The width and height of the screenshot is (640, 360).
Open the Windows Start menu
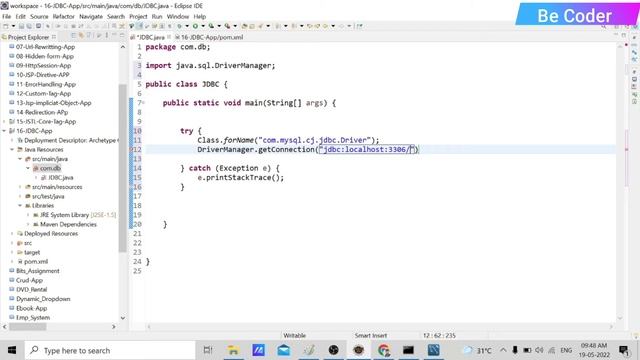(x=12, y=350)
